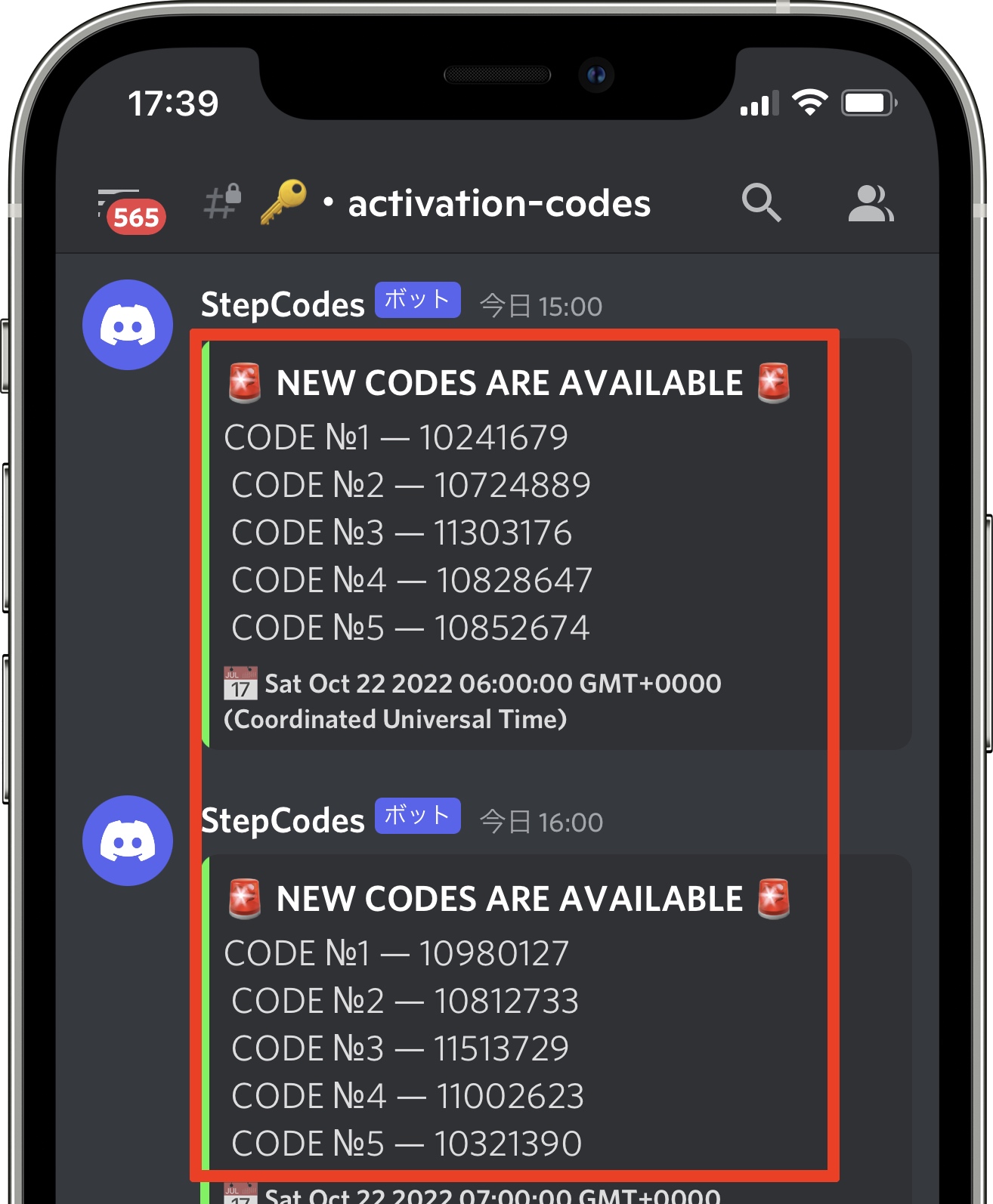Image resolution: width=993 pixels, height=1204 pixels.
Task: Open activation-codes channel title
Action: (x=499, y=203)
